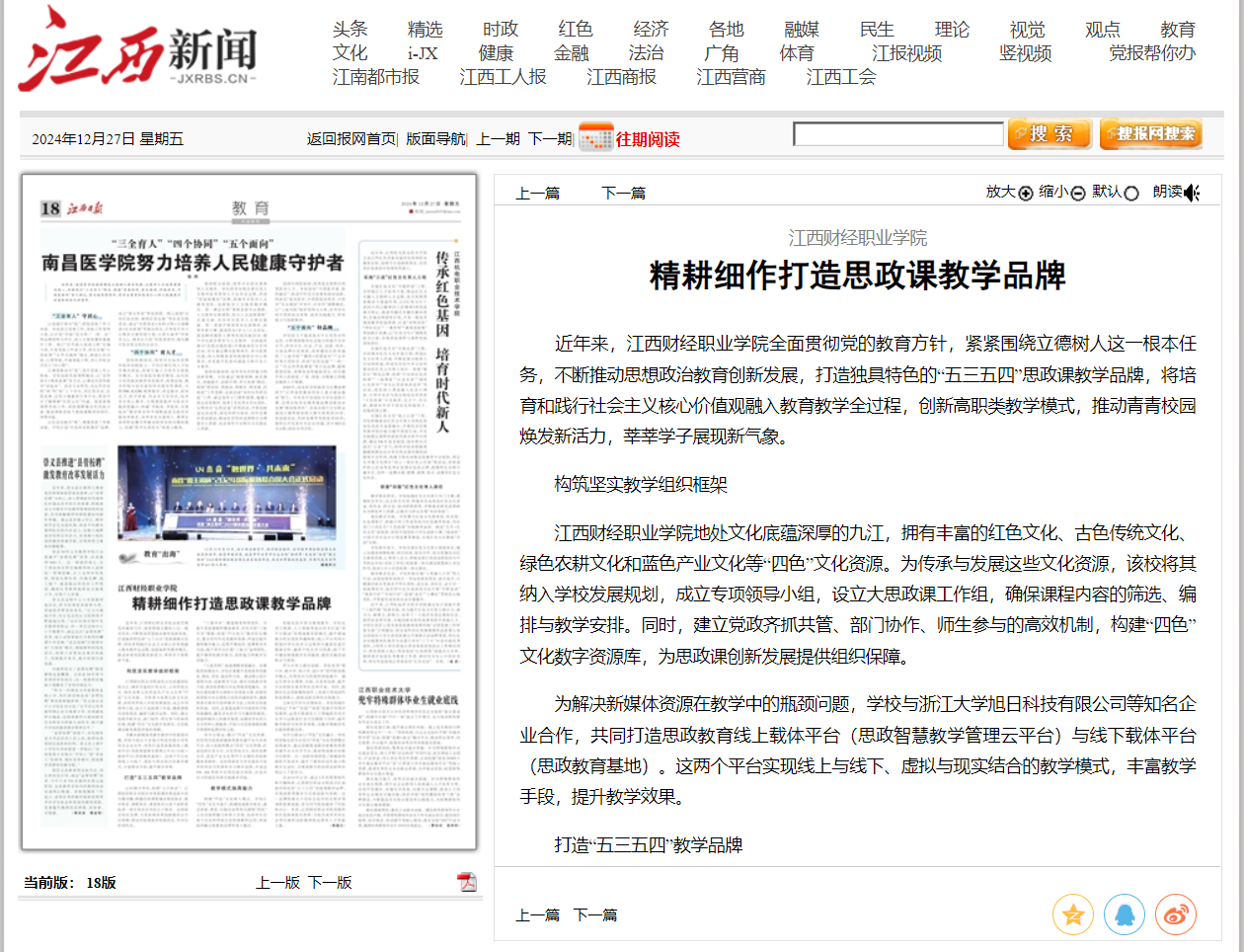Image resolution: width=1244 pixels, height=952 pixels.
Task: Click the star favorite share icon
Action: click(x=1072, y=915)
